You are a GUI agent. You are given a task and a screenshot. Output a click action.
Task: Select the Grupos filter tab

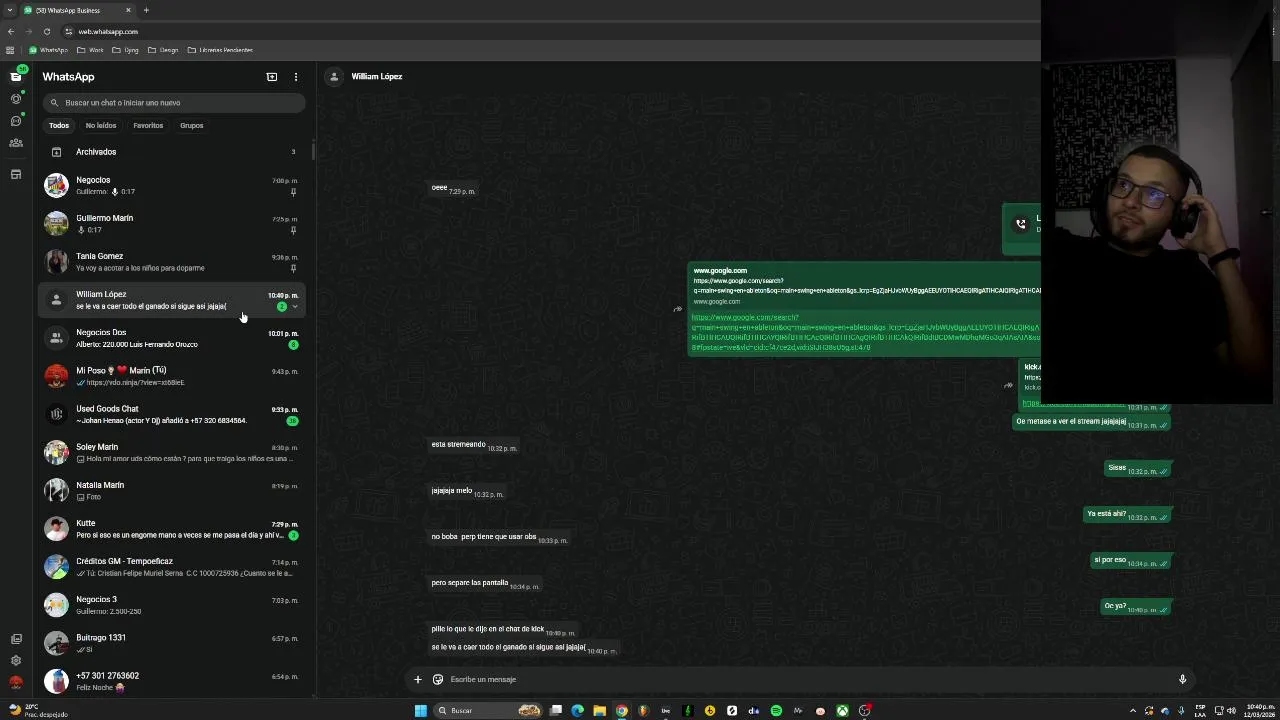[x=192, y=126]
